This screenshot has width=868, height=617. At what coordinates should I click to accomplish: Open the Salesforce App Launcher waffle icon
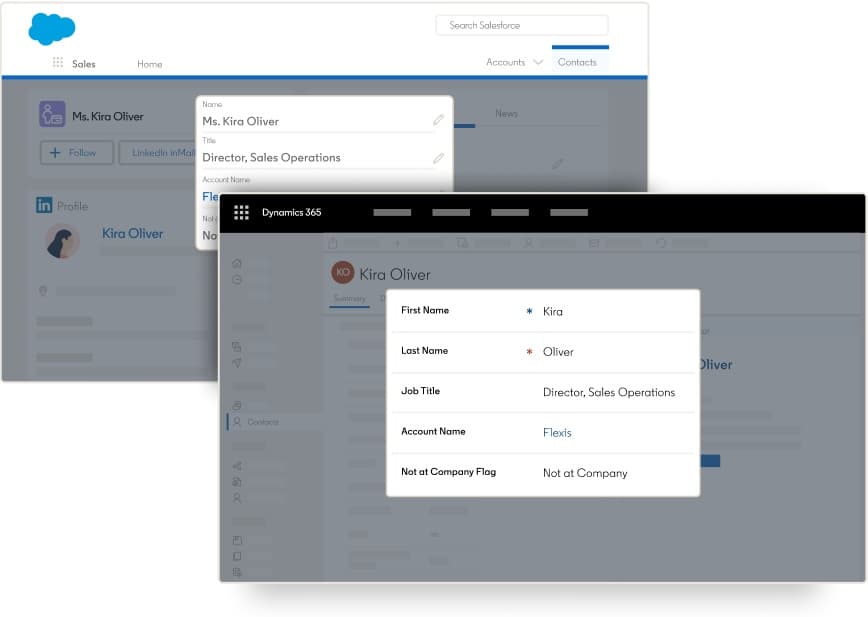58,63
